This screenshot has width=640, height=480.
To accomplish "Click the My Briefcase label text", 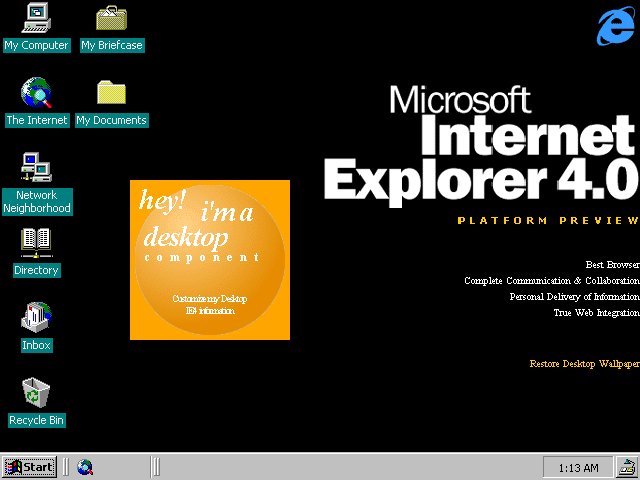I will (x=112, y=45).
